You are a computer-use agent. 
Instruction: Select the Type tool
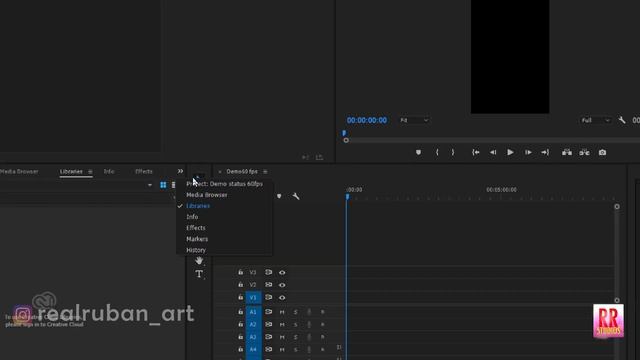click(199, 274)
